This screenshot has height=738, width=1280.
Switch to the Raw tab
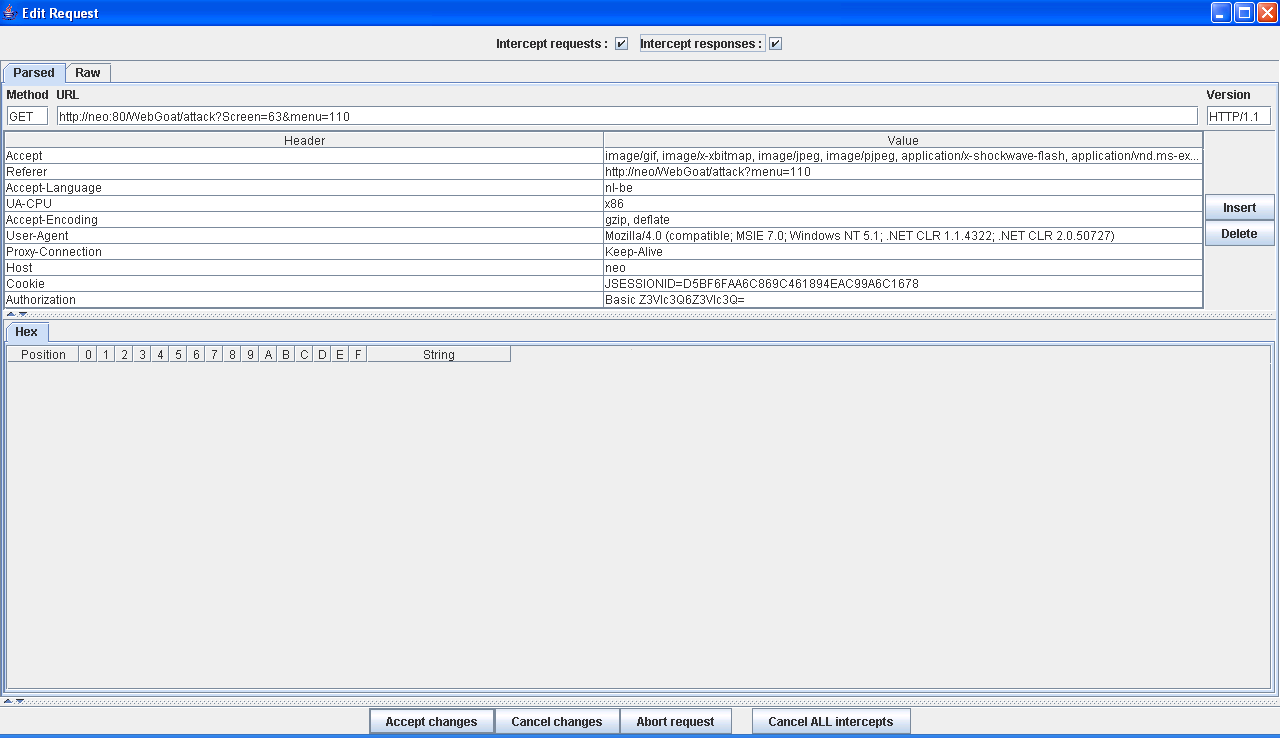point(88,73)
